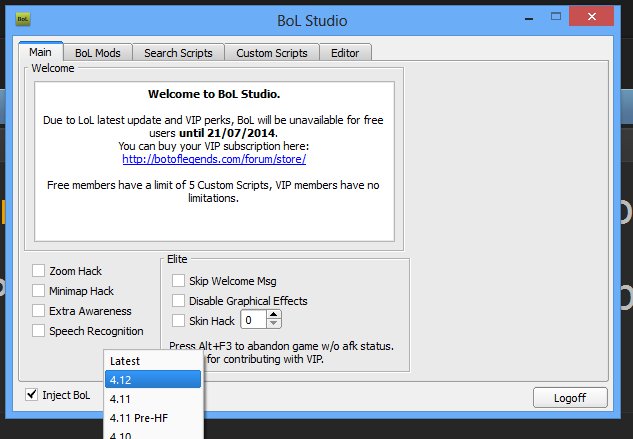Screen dimensions: 633x439
Task: Close the BoL Studio window
Action: 591,17
